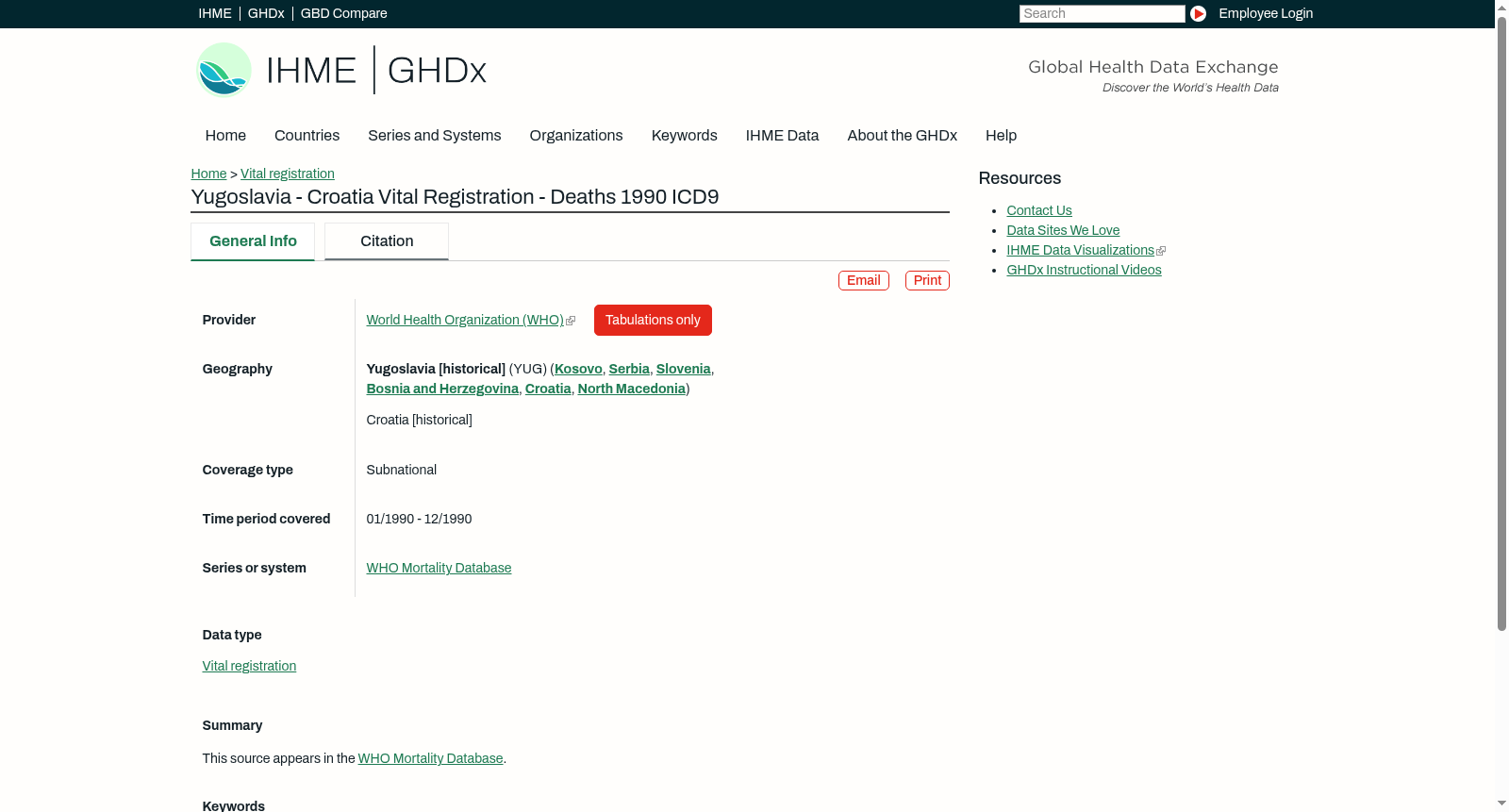1509x812 pixels.
Task: Open the Help menu
Action: 1002,136
